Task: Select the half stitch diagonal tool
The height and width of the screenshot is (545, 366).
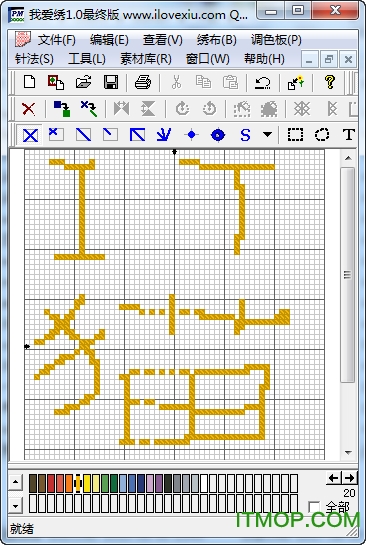Action: pos(83,135)
